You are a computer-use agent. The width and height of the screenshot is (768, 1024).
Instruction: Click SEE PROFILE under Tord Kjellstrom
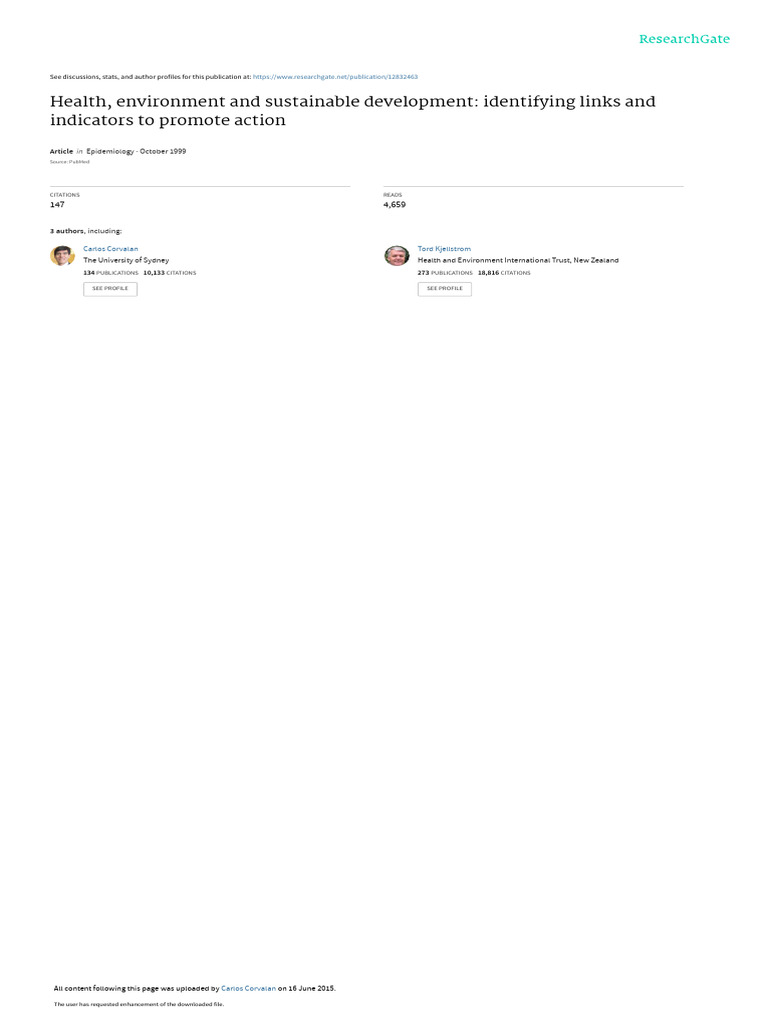(x=445, y=289)
